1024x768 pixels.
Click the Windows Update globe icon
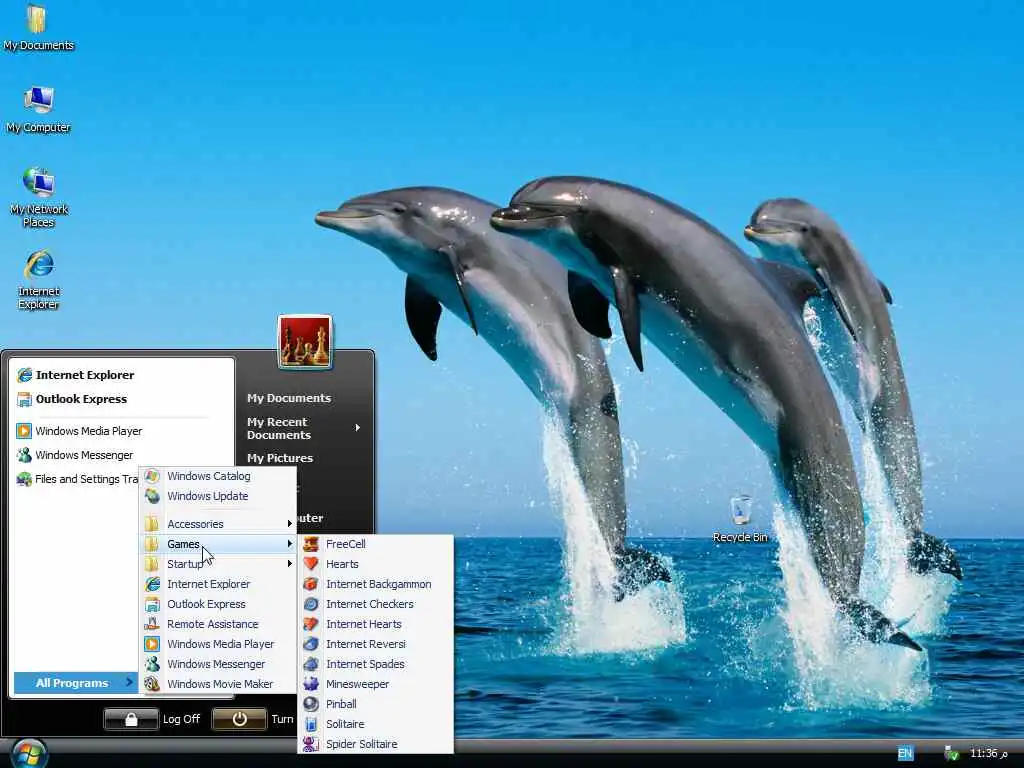[x=152, y=496]
